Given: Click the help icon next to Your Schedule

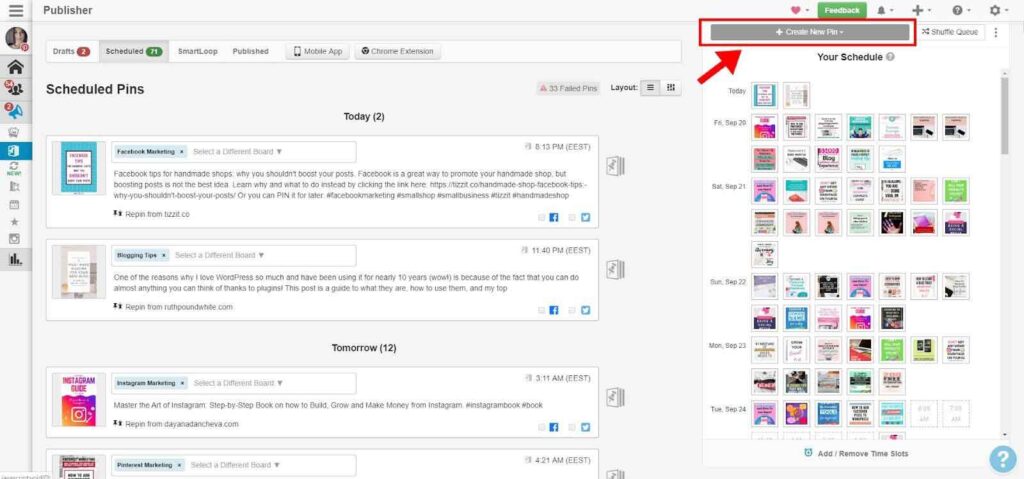Looking at the screenshot, I should 890,57.
